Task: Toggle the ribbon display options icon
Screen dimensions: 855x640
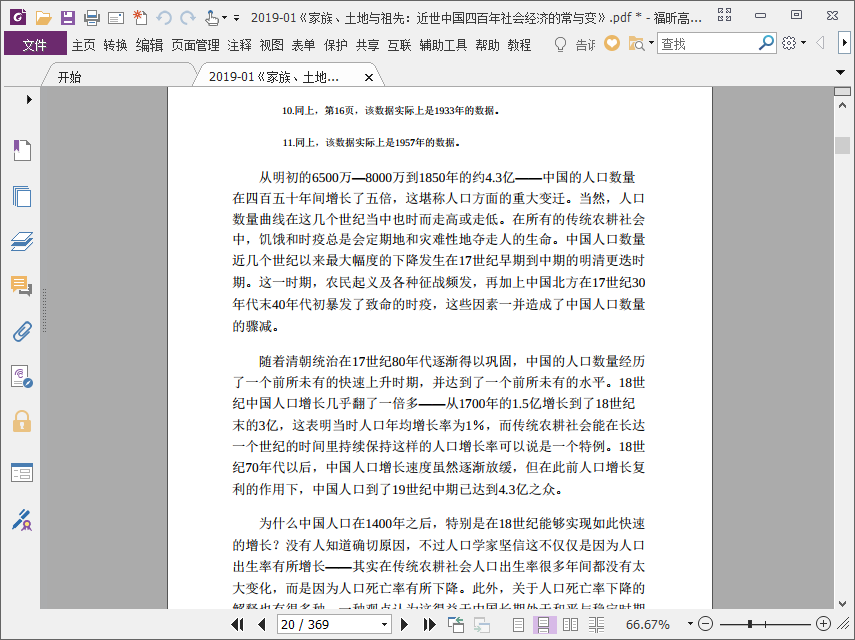Action: (724, 15)
